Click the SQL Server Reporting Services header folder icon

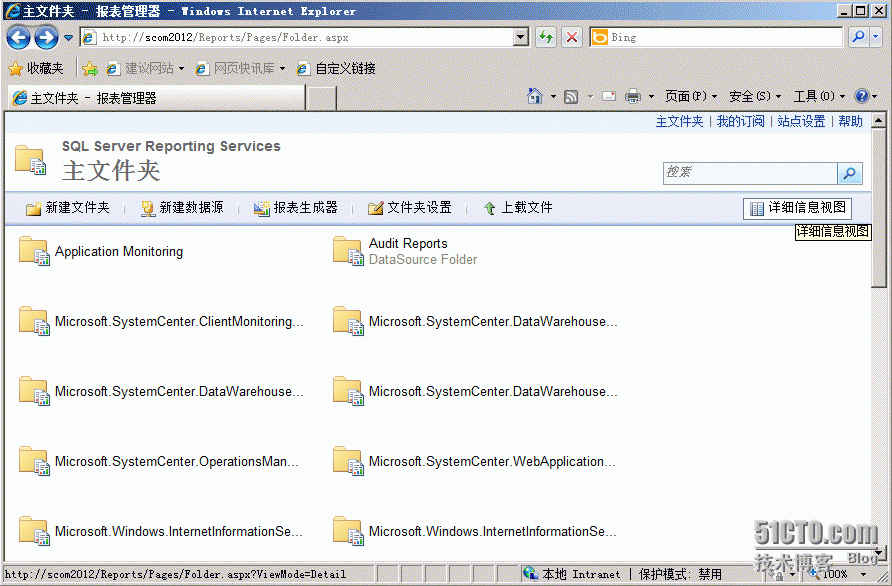(31, 160)
